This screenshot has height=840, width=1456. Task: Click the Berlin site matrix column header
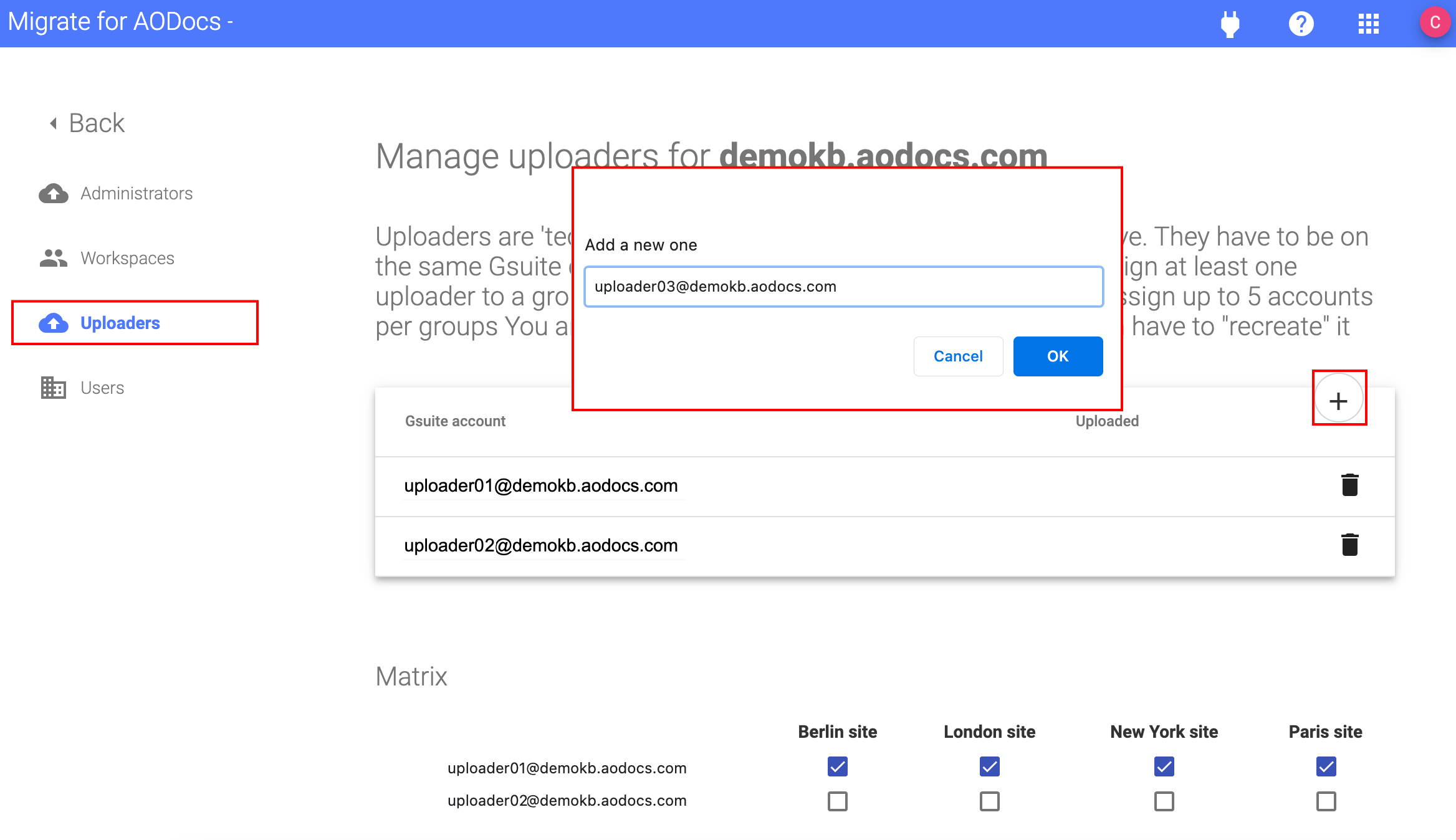[837, 732]
